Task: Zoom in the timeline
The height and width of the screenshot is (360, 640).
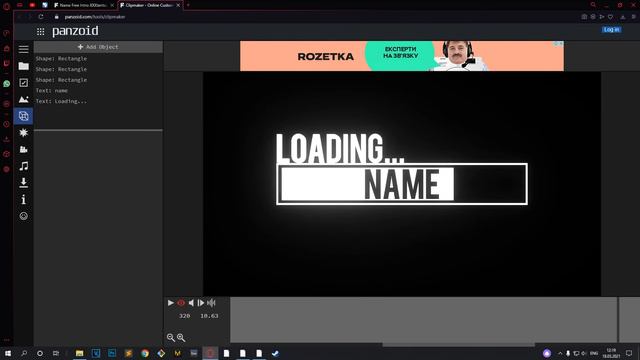Action: 181,338
